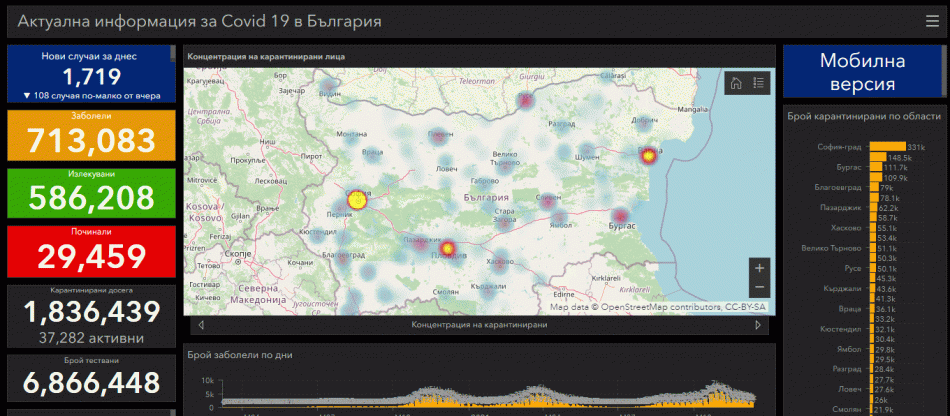Image resolution: width=950 pixels, height=416 pixels.
Task: Click the Концентрация на карантинирани tab label
Action: coord(479,325)
